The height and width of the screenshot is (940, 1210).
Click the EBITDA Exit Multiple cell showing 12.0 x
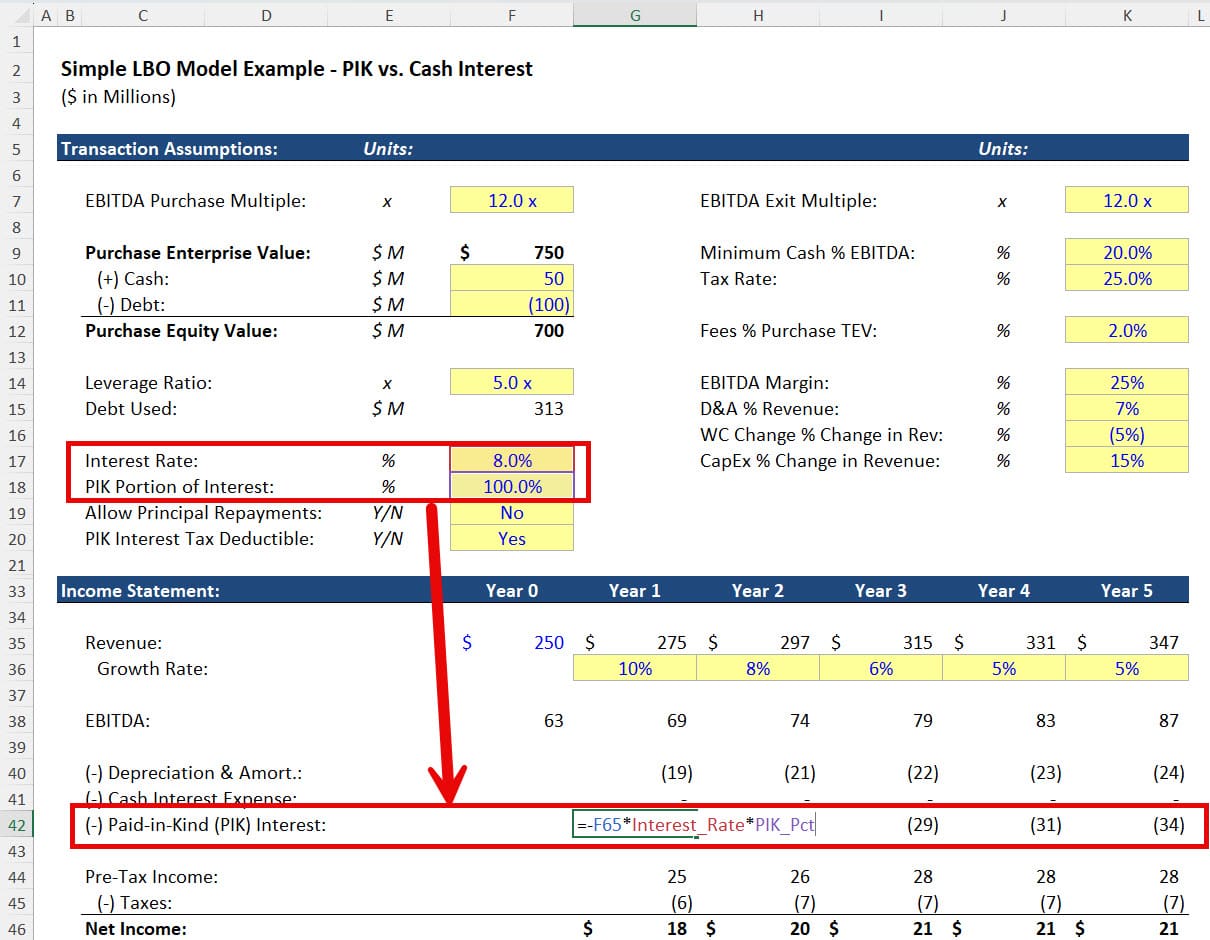click(1126, 200)
